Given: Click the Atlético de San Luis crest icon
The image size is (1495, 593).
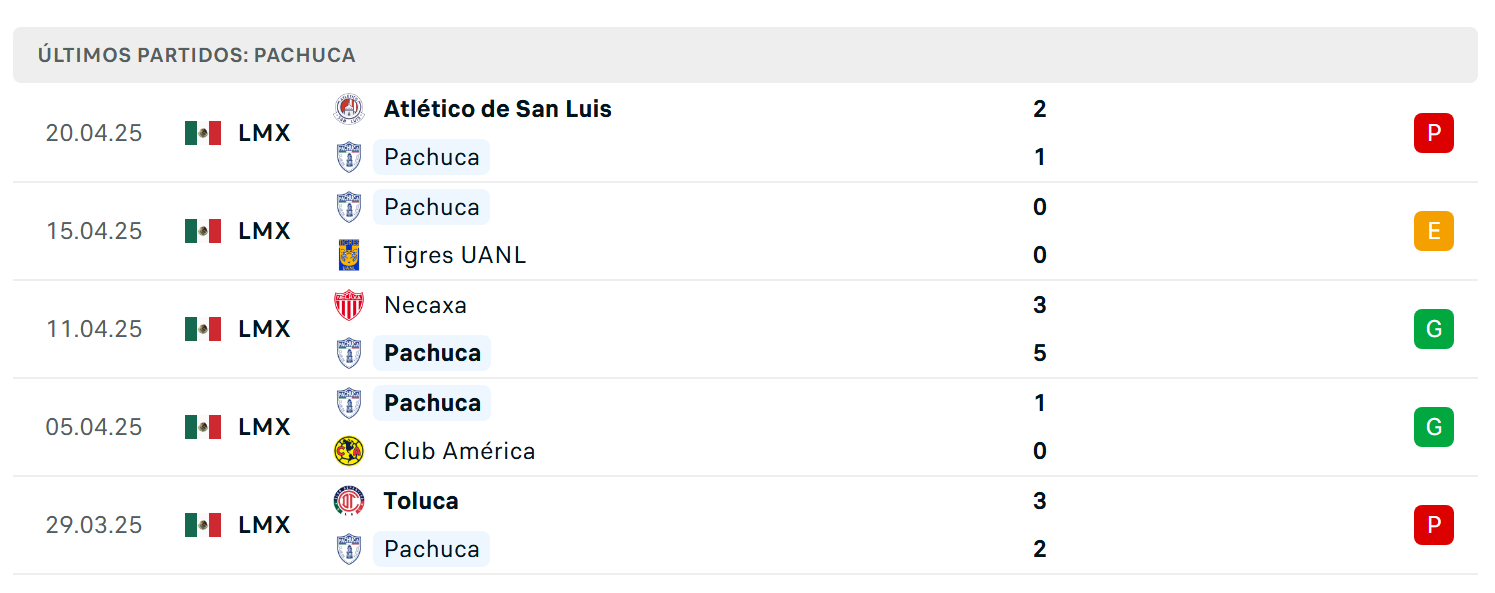Looking at the screenshot, I should 349,109.
